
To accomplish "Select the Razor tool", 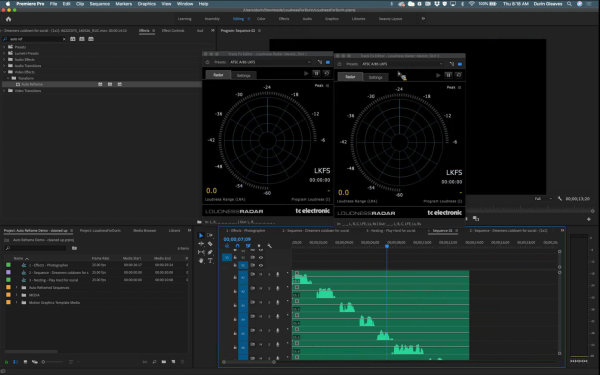I will [x=210, y=244].
